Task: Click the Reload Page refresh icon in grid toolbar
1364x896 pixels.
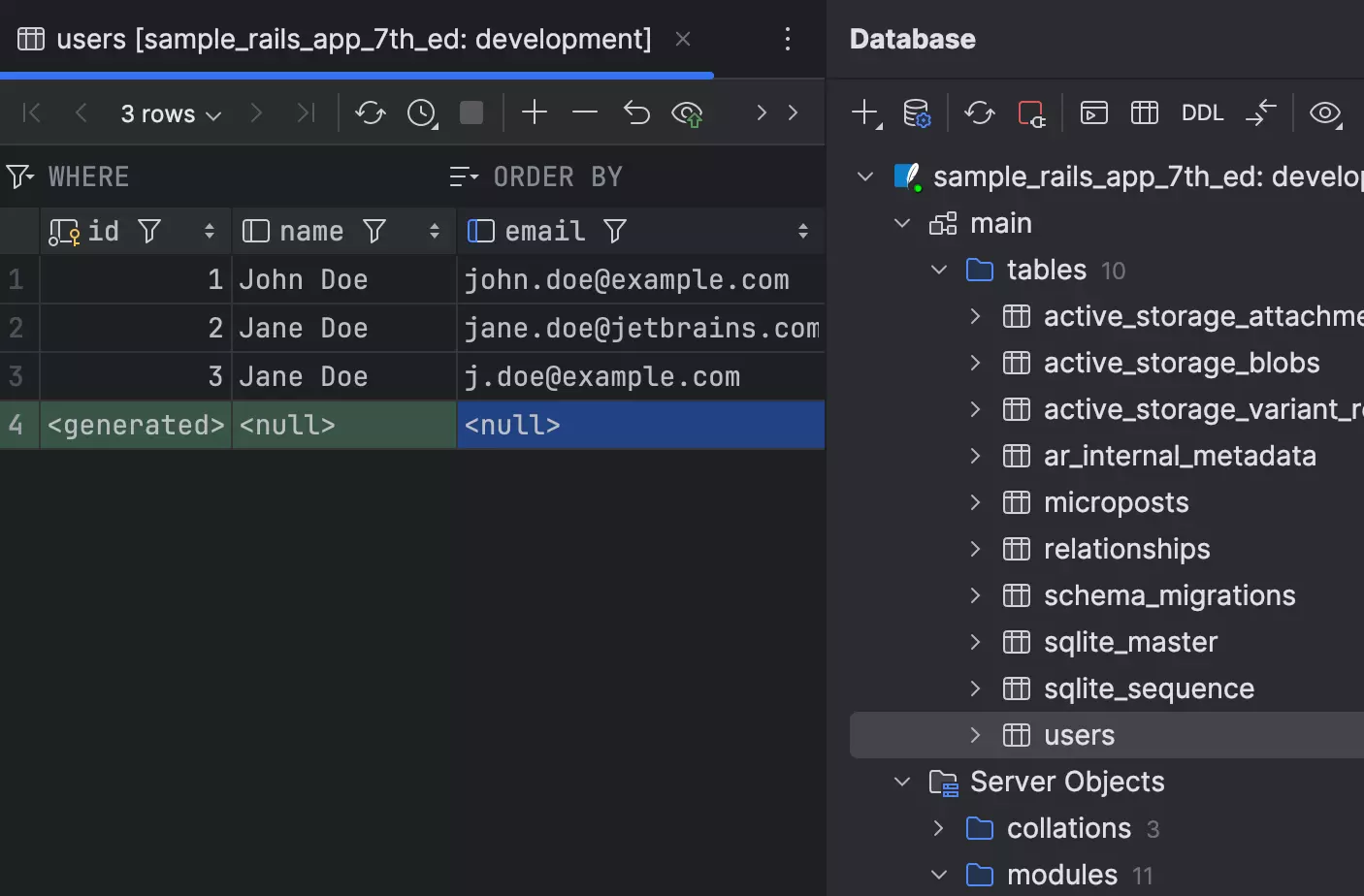Action: pos(370,112)
